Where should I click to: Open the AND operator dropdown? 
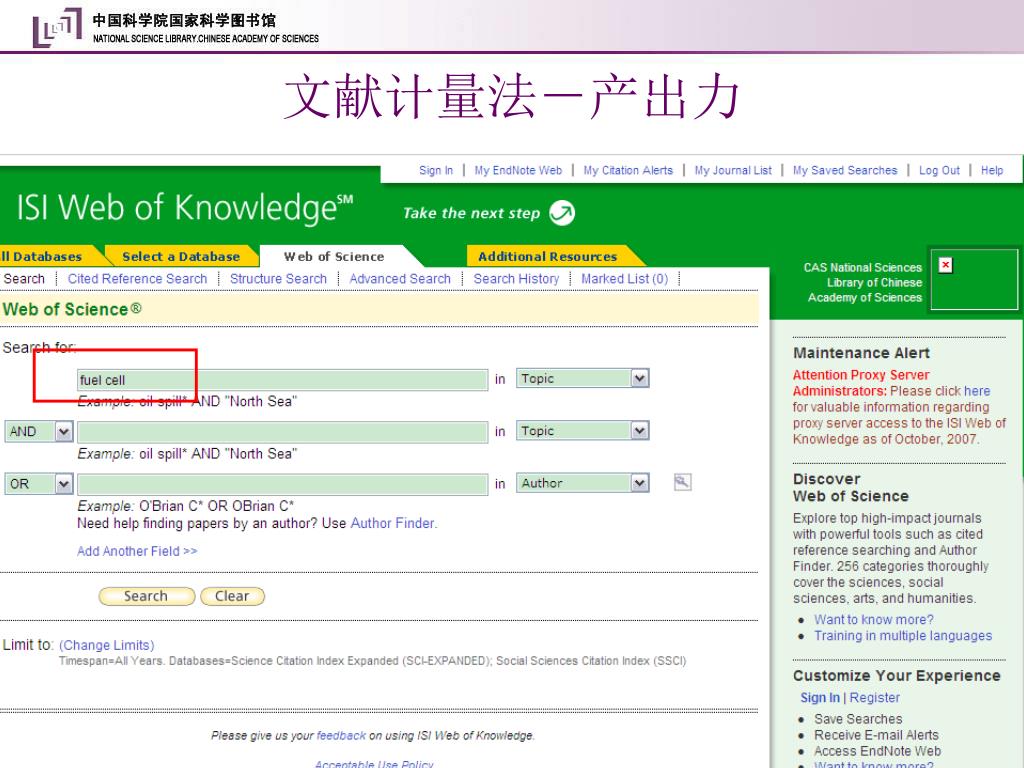click(x=63, y=431)
